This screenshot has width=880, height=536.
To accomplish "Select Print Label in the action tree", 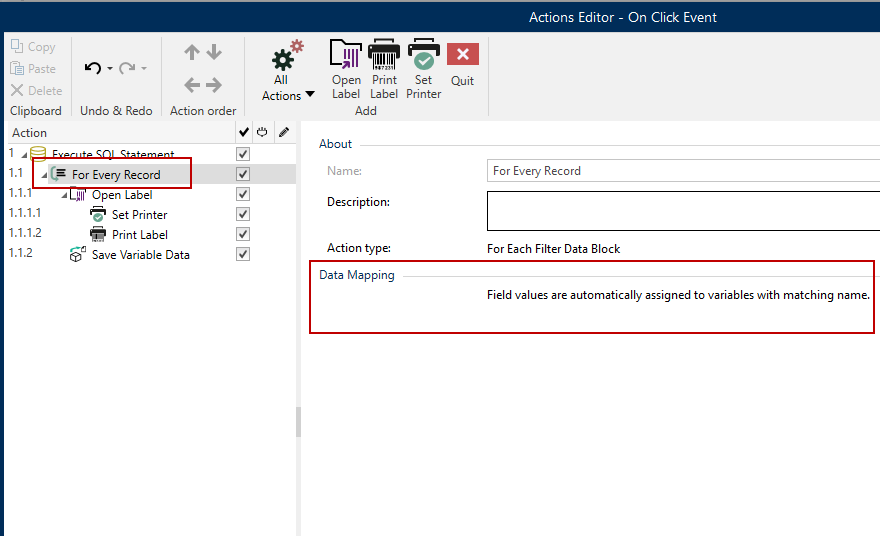I will (139, 235).
